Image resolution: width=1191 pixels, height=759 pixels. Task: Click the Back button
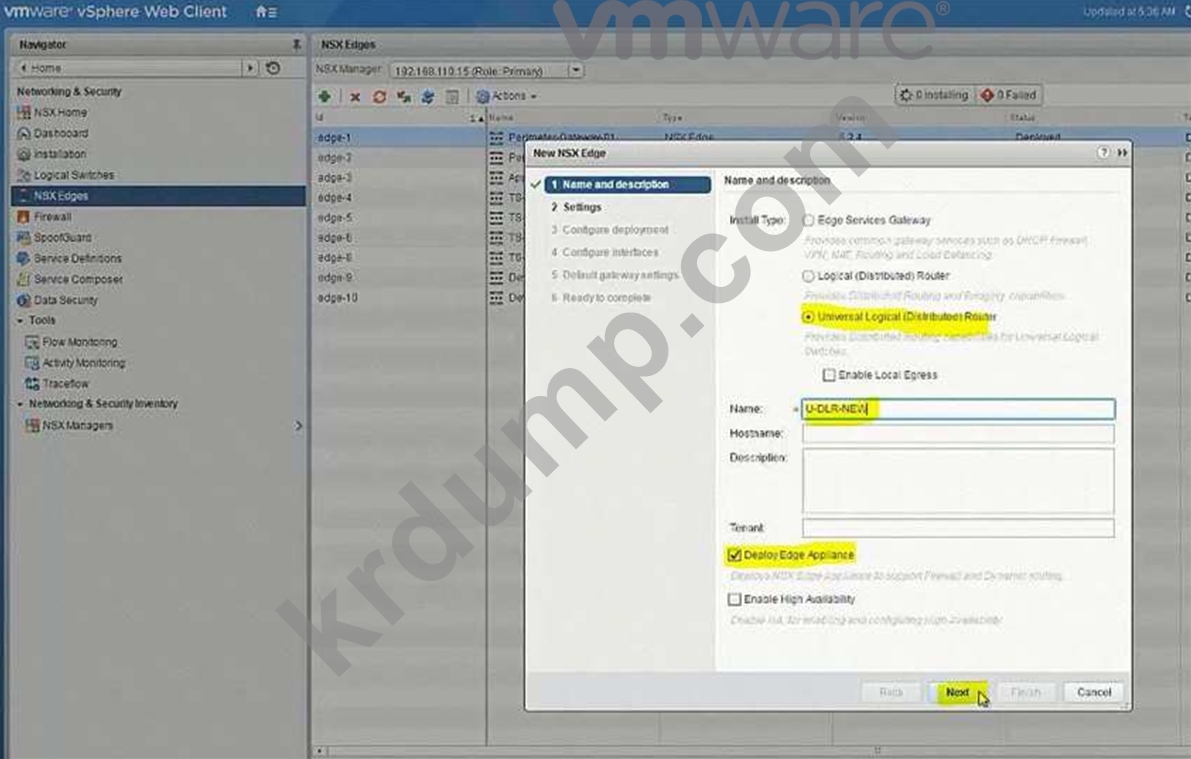(x=890, y=692)
